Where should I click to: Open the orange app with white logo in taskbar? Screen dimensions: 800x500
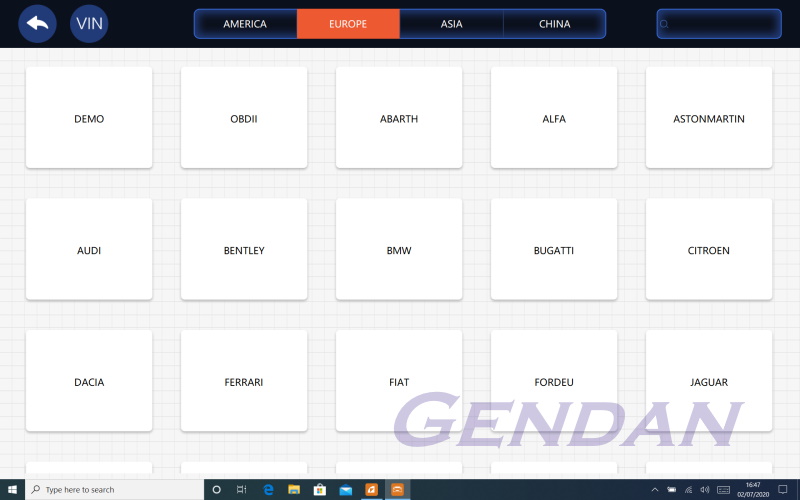pyautogui.click(x=371, y=490)
